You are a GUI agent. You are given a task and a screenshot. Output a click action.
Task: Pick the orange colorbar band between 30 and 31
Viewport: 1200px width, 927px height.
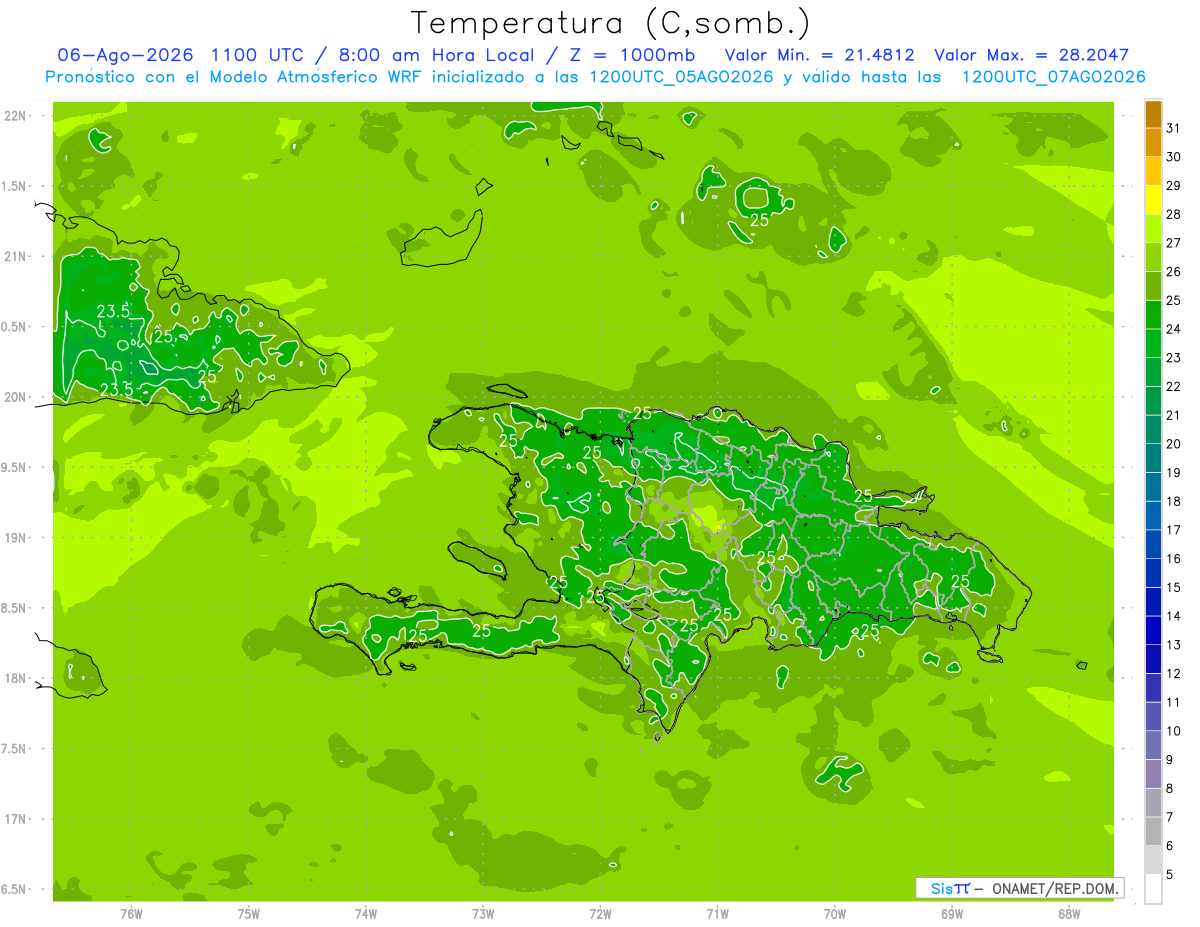(x=1153, y=143)
